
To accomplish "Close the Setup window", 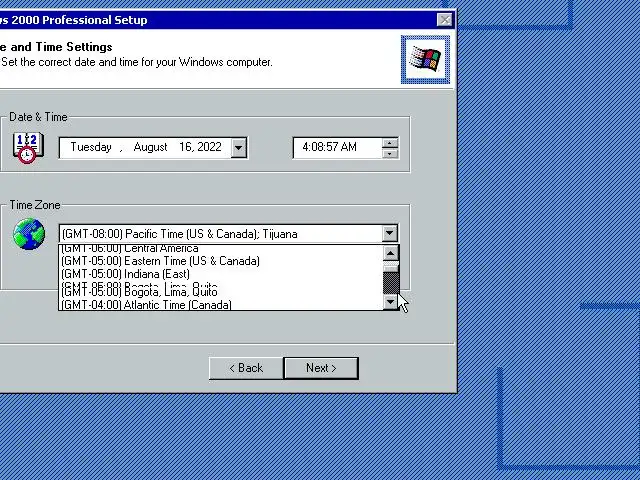I will (444, 20).
